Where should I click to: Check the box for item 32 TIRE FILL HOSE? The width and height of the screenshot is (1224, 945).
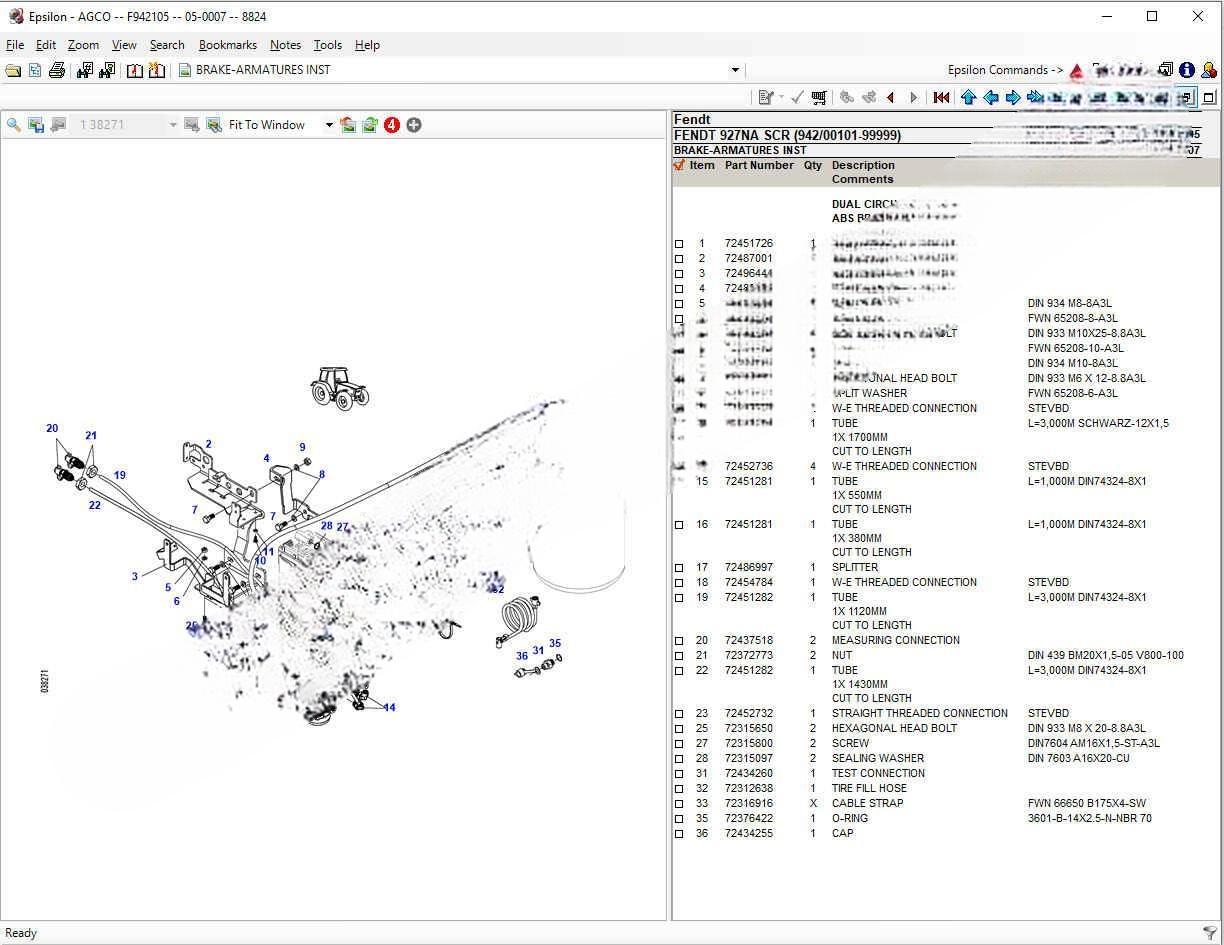click(x=679, y=789)
